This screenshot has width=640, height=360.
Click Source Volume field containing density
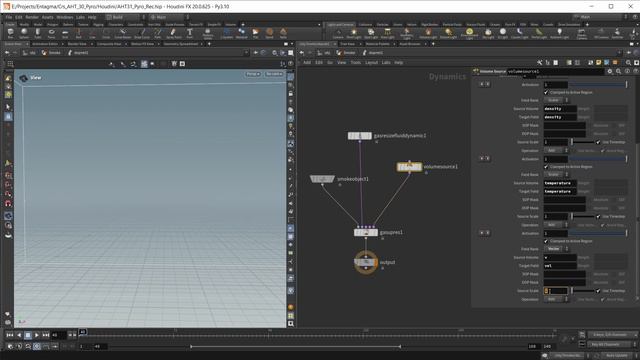coord(560,109)
